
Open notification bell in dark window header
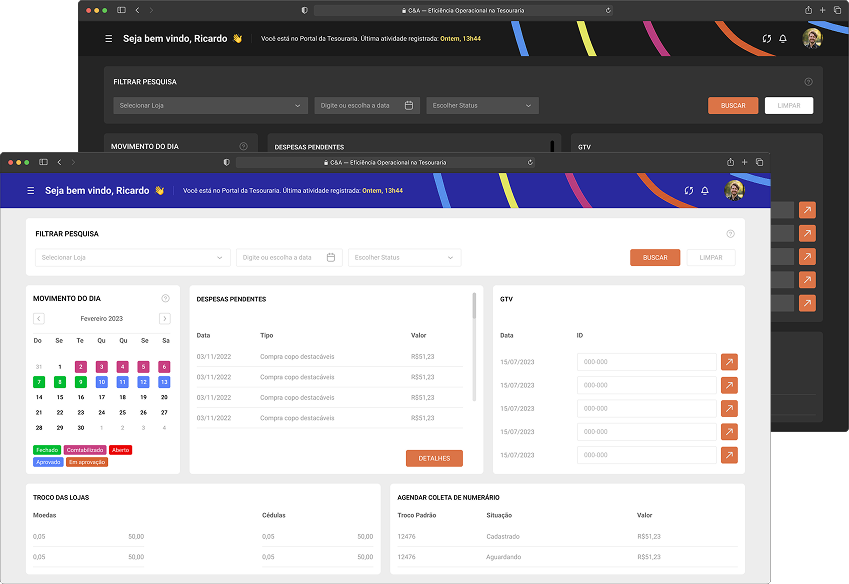coord(783,38)
